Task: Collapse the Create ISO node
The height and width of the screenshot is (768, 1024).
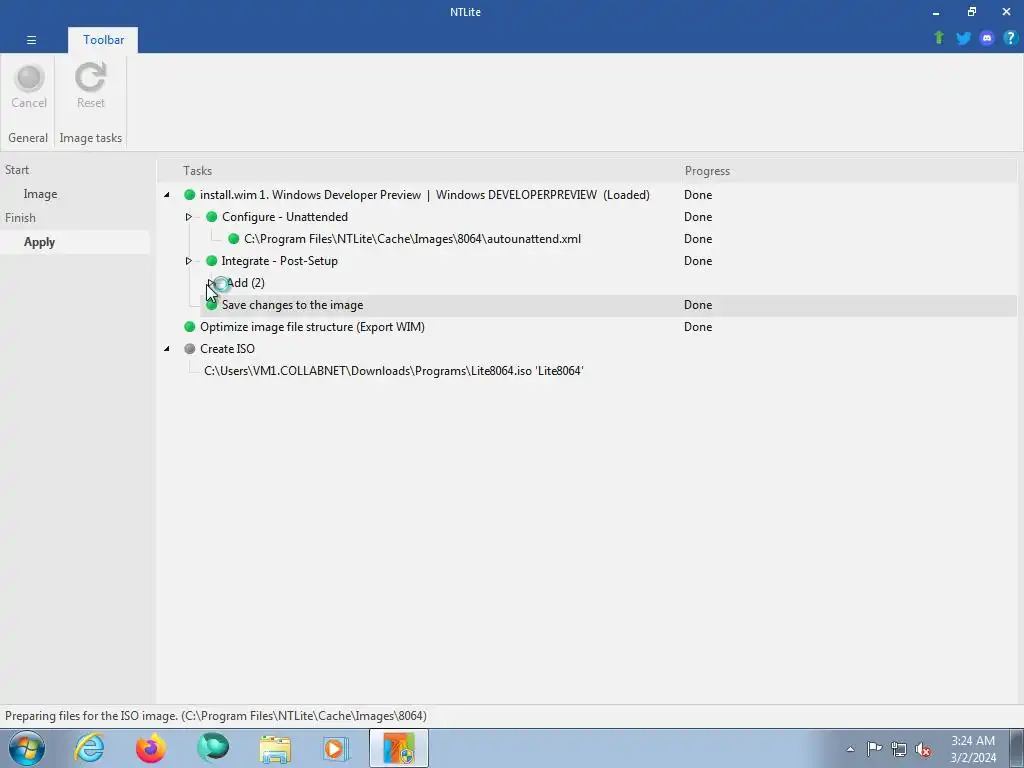Action: pyautogui.click(x=167, y=349)
